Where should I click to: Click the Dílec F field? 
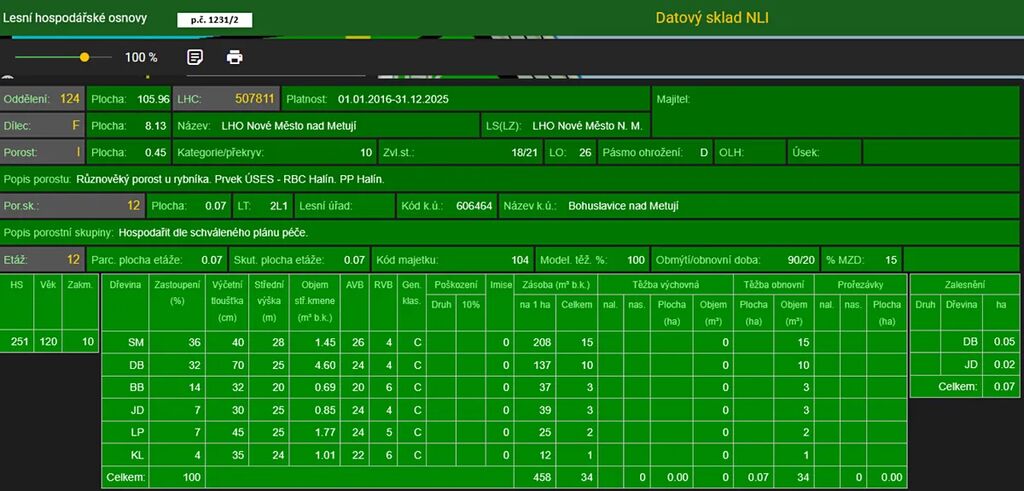click(x=42, y=126)
